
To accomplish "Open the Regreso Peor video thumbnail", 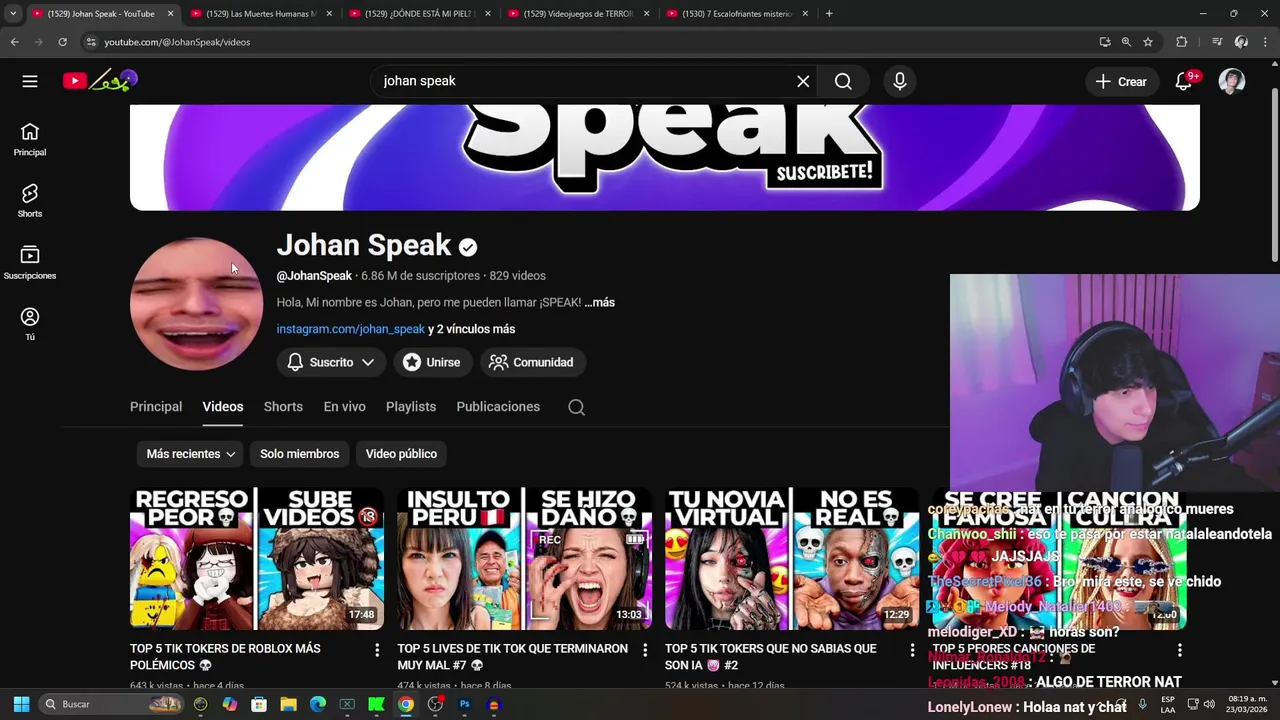I will [x=257, y=559].
